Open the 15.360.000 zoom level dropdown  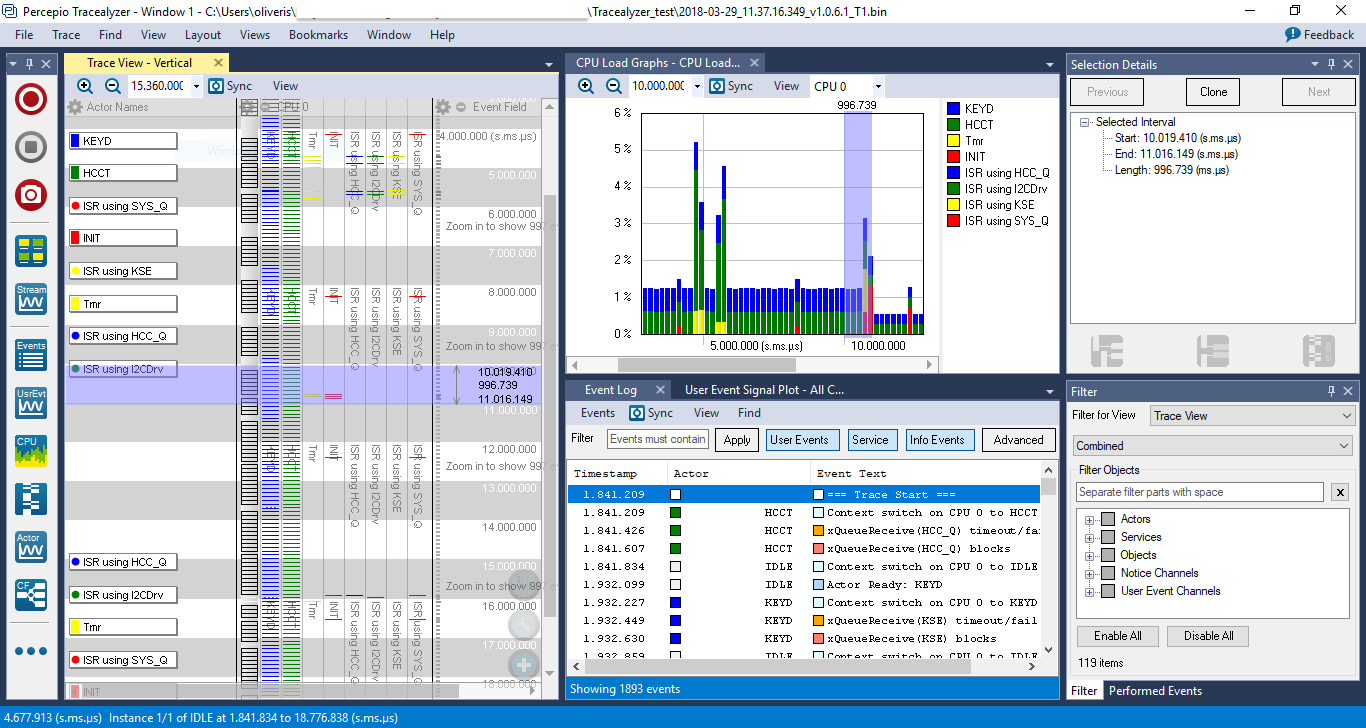(x=196, y=86)
